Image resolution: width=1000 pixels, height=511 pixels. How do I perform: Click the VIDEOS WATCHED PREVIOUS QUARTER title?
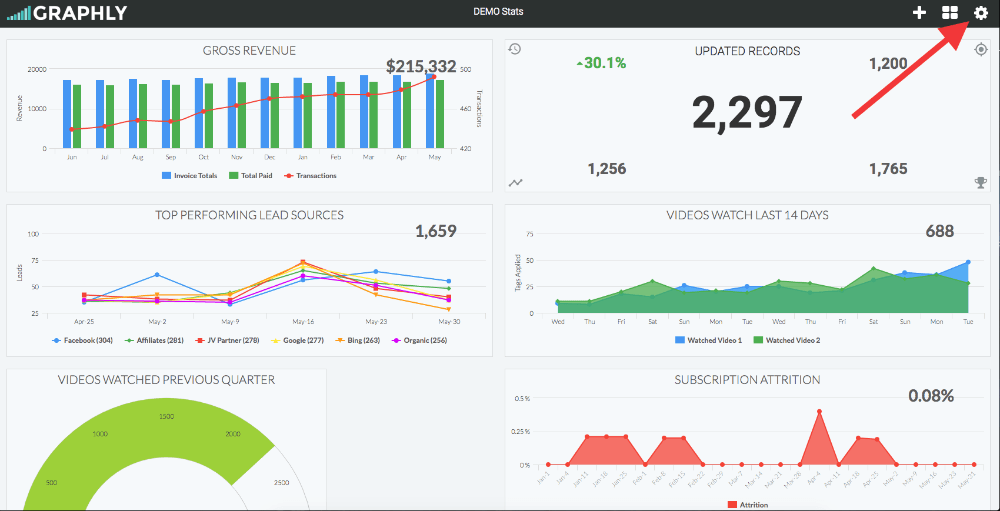point(166,380)
